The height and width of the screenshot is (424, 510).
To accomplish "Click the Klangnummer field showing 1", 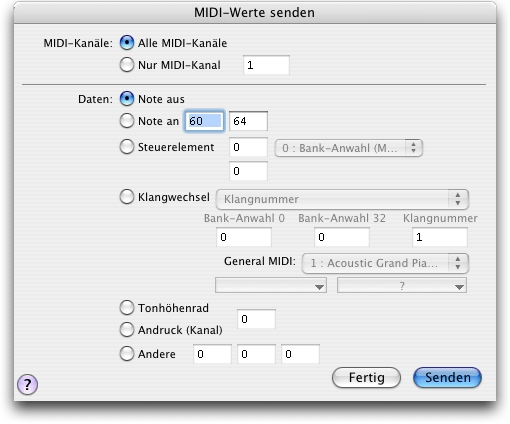I will point(440,237).
